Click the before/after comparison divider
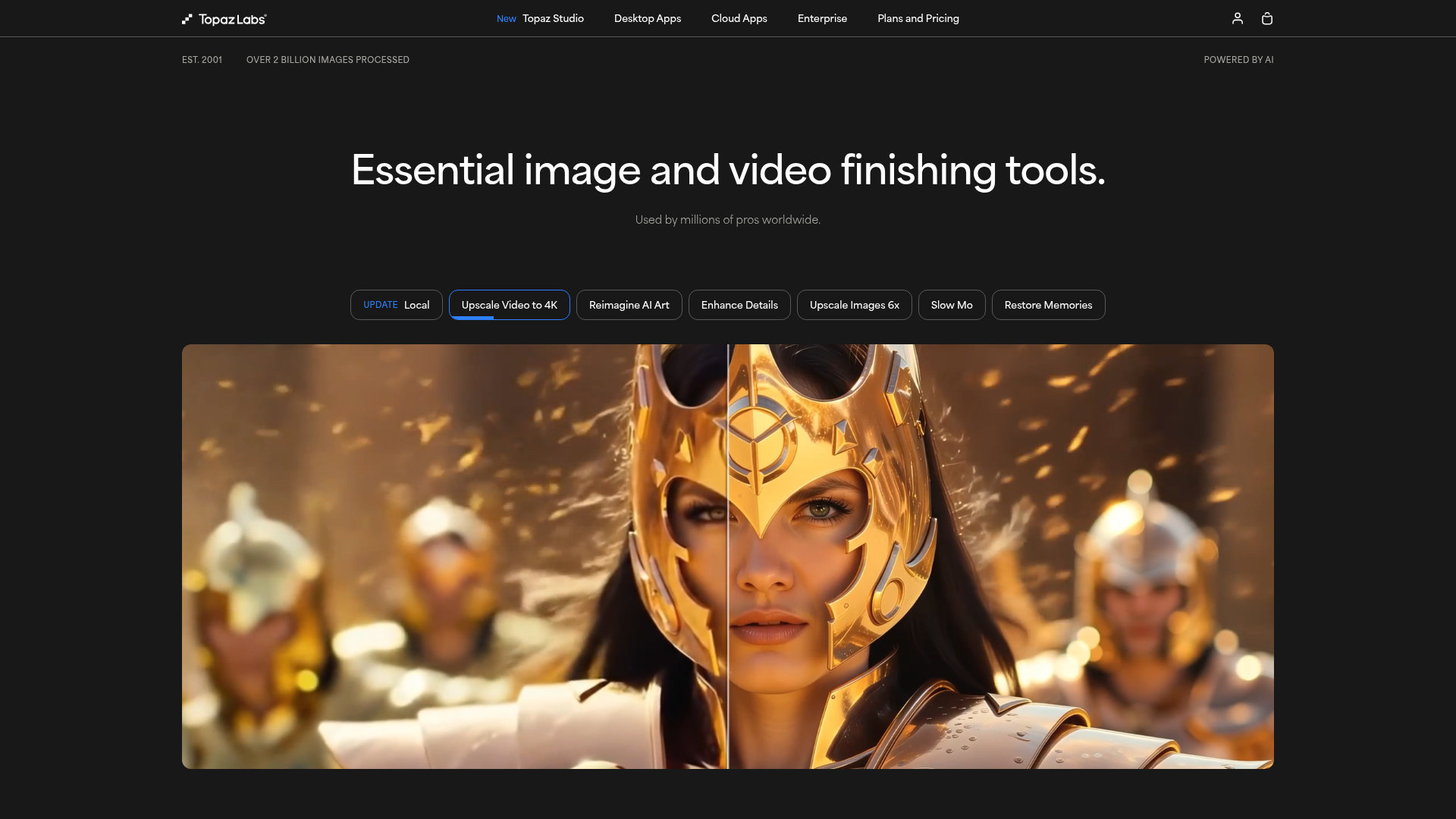 728,556
